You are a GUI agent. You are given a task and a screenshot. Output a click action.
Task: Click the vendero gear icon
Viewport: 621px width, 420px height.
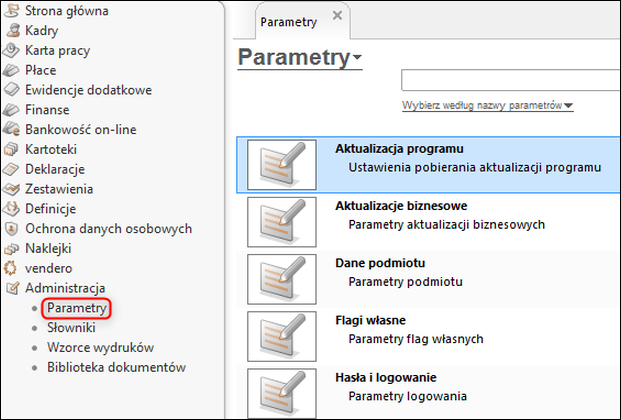click(x=11, y=268)
